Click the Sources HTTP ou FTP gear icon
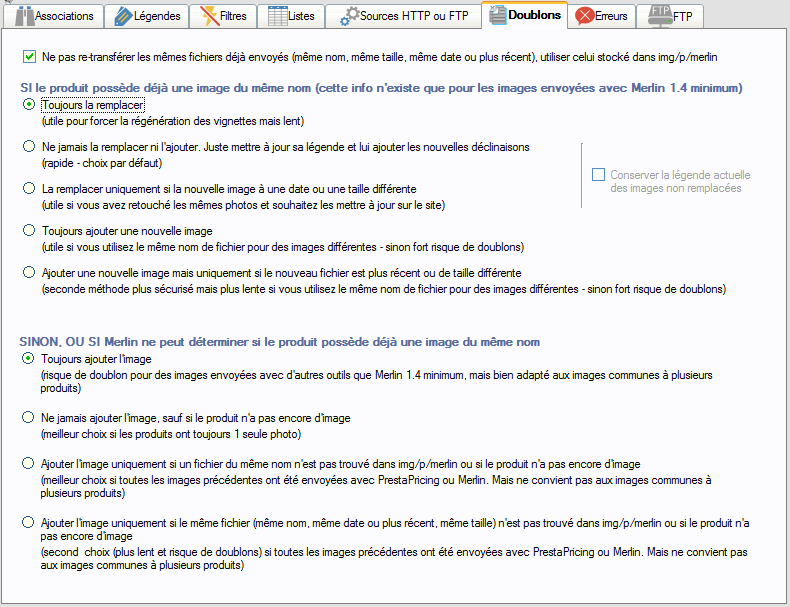790x607 pixels. click(350, 16)
